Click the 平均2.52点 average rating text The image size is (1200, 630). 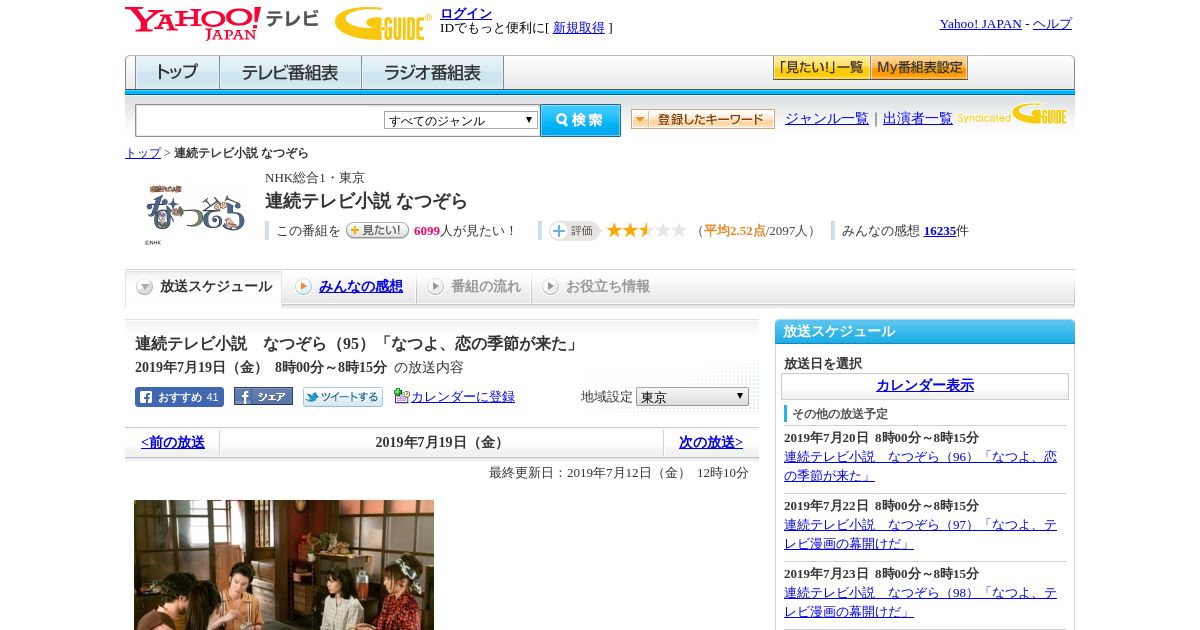point(734,231)
